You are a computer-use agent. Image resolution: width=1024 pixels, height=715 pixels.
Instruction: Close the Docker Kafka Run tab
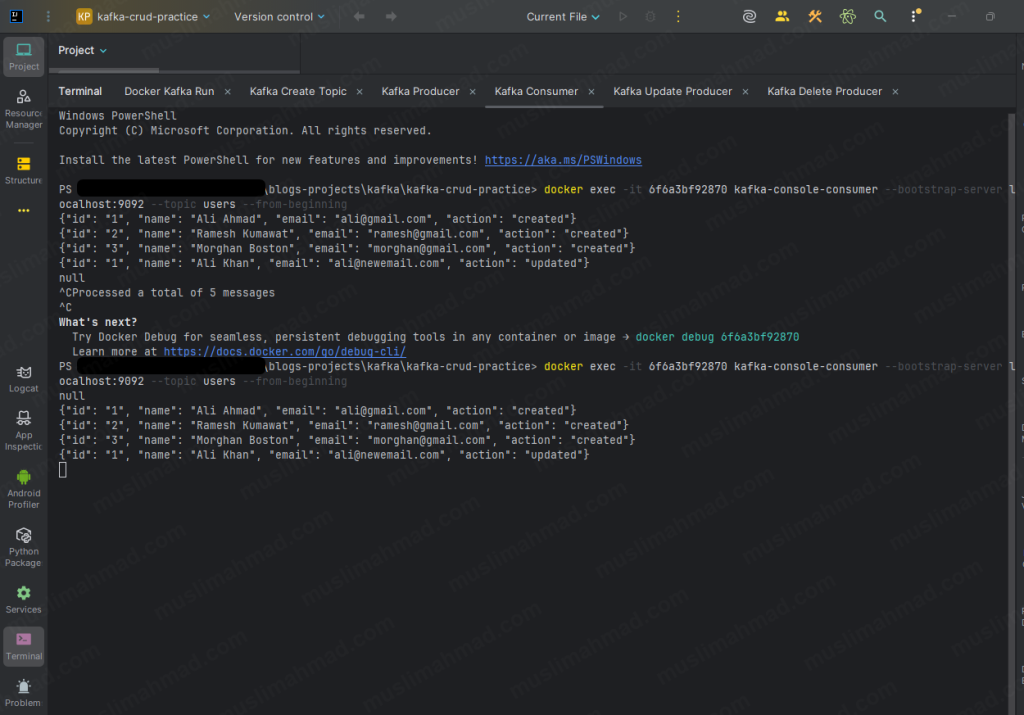[x=227, y=92]
